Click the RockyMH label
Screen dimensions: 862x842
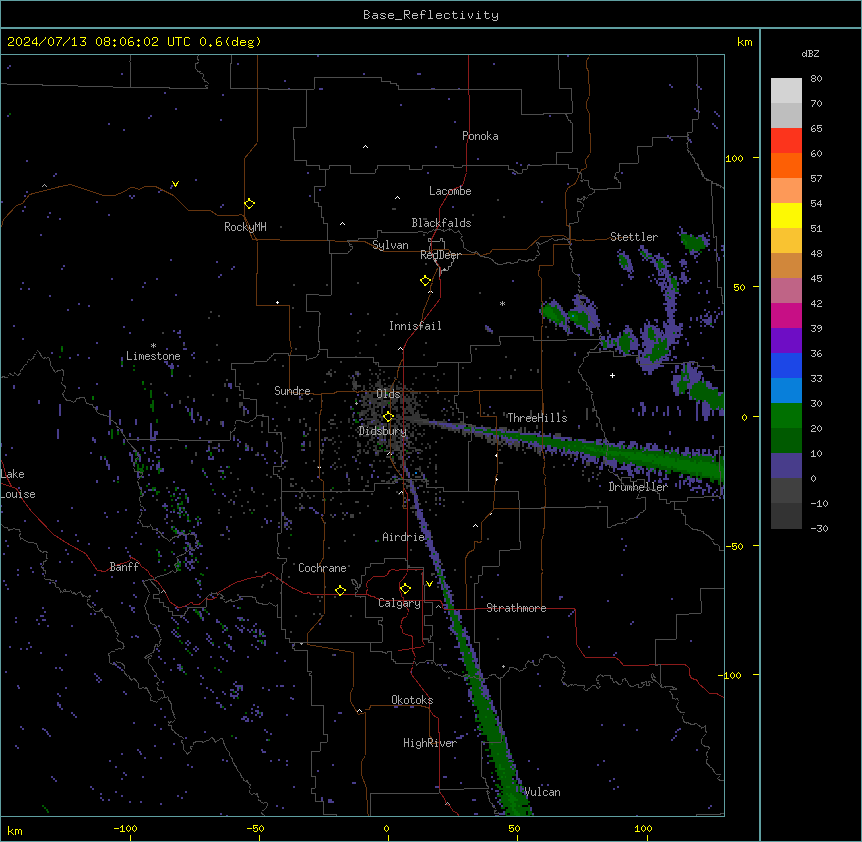[245, 227]
